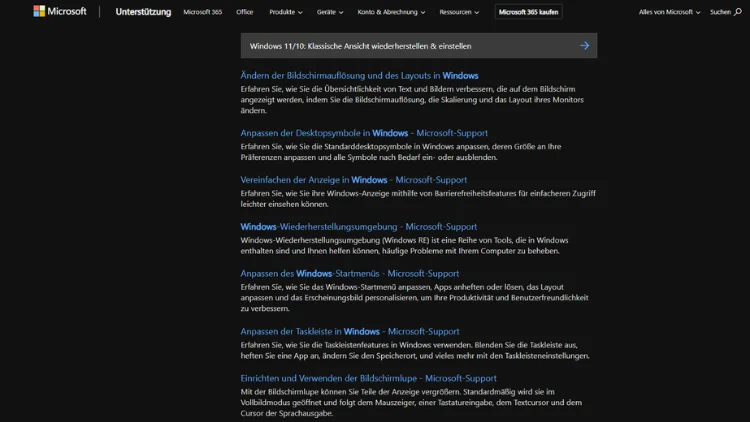Click the text 'Präferenzen anpassen und alle Symbole'

(x=310, y=157)
